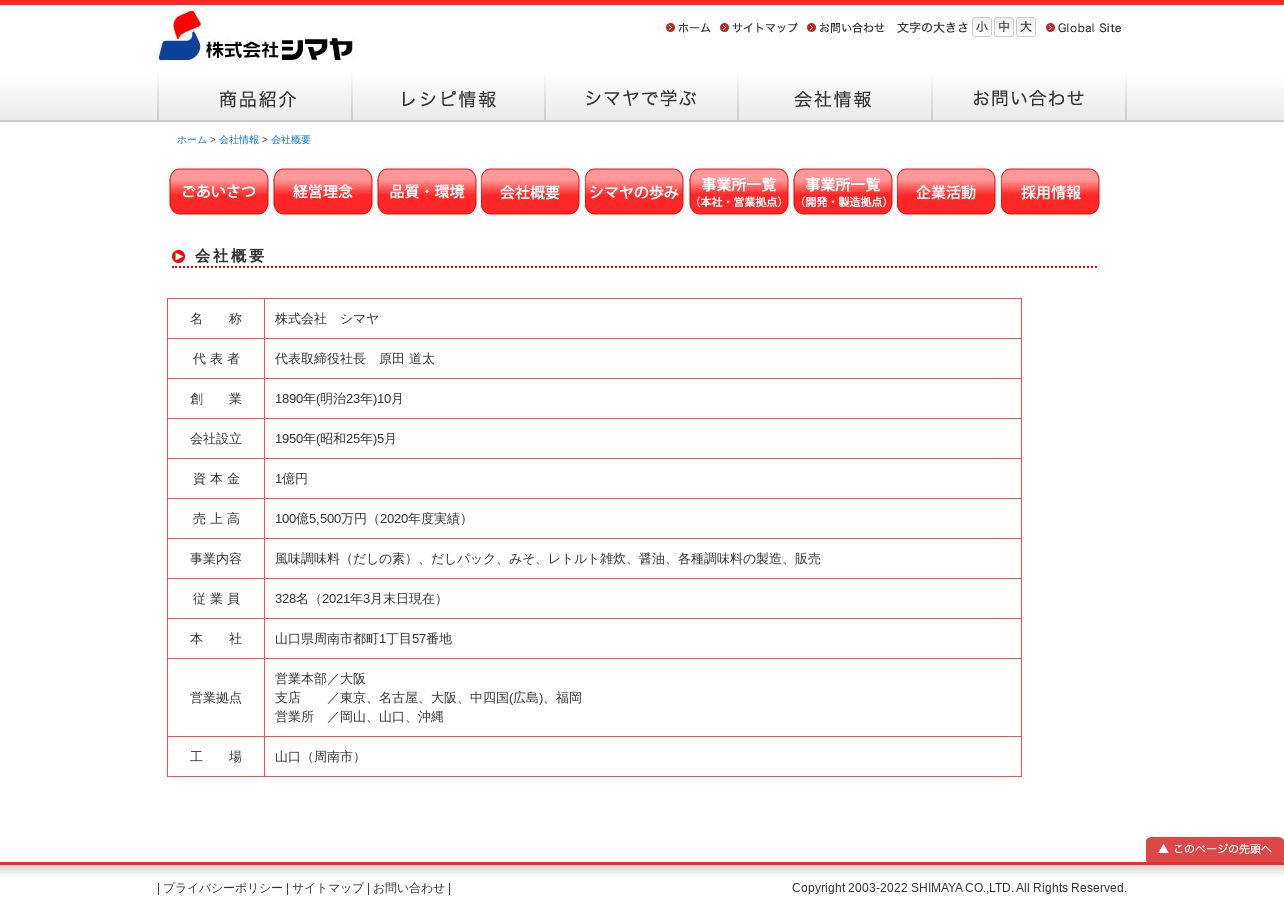This screenshot has height=898, width=1284.
Task: Click the 100億5,500万円 sales cell
Action: [643, 519]
